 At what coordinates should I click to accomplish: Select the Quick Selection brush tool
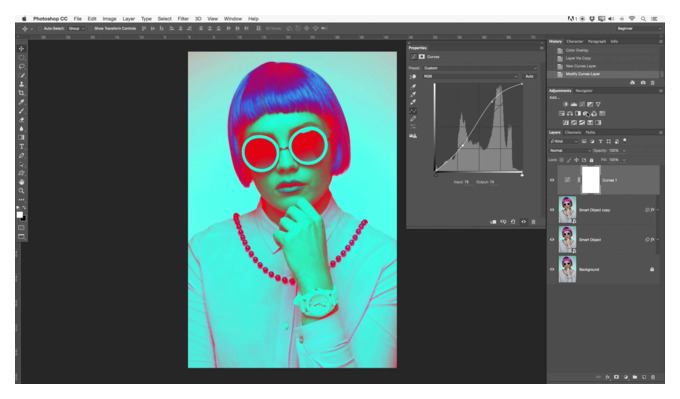[x=21, y=75]
